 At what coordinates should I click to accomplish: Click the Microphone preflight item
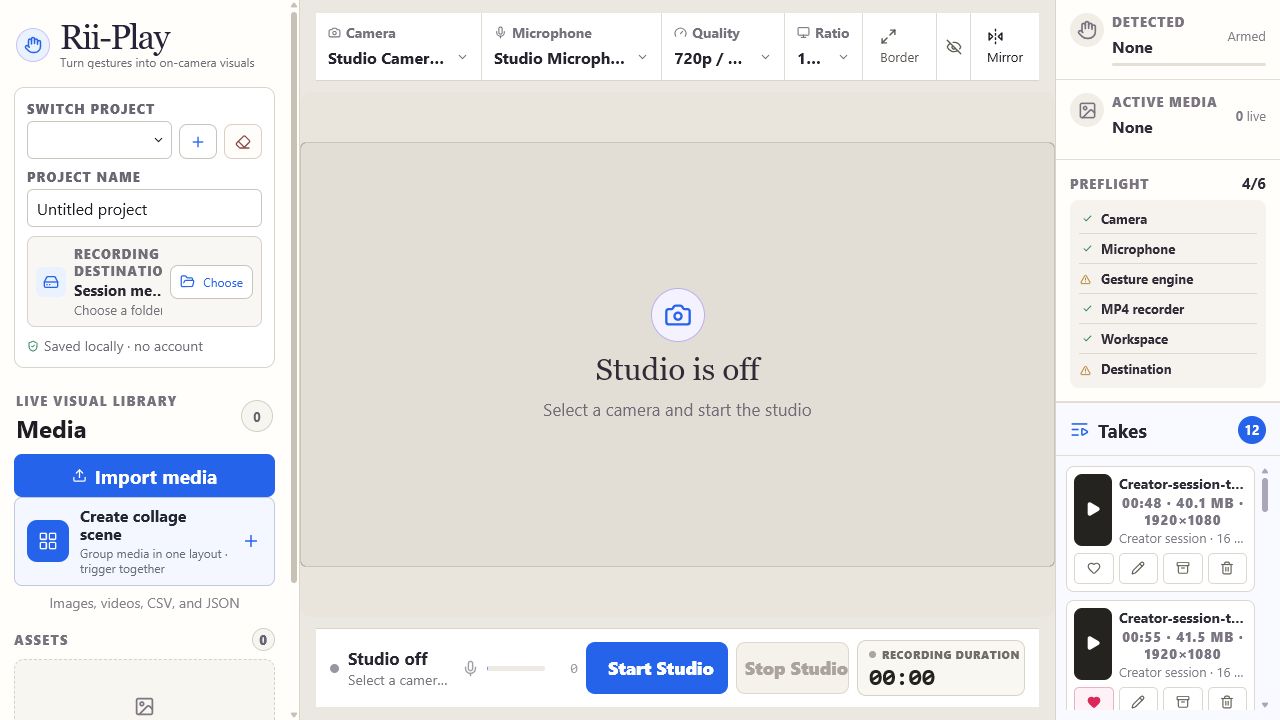click(1168, 249)
